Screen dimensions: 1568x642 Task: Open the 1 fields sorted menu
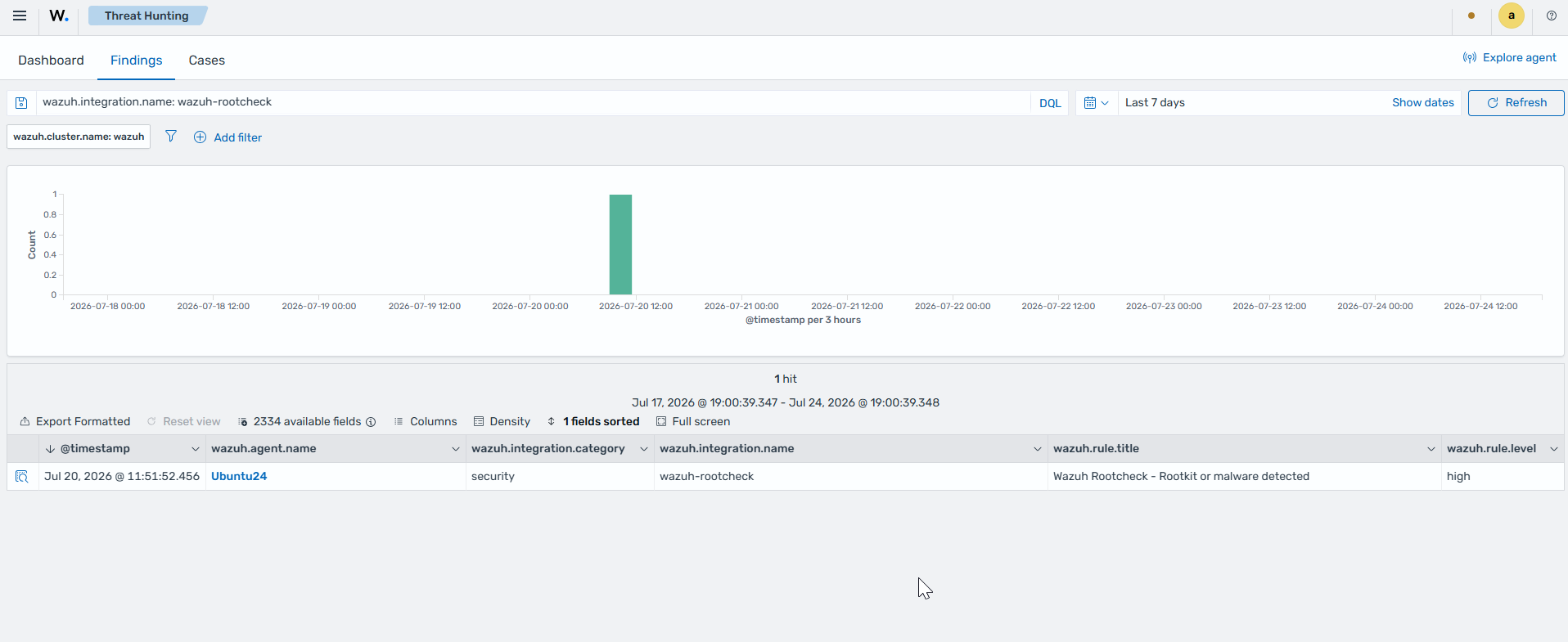[593, 421]
